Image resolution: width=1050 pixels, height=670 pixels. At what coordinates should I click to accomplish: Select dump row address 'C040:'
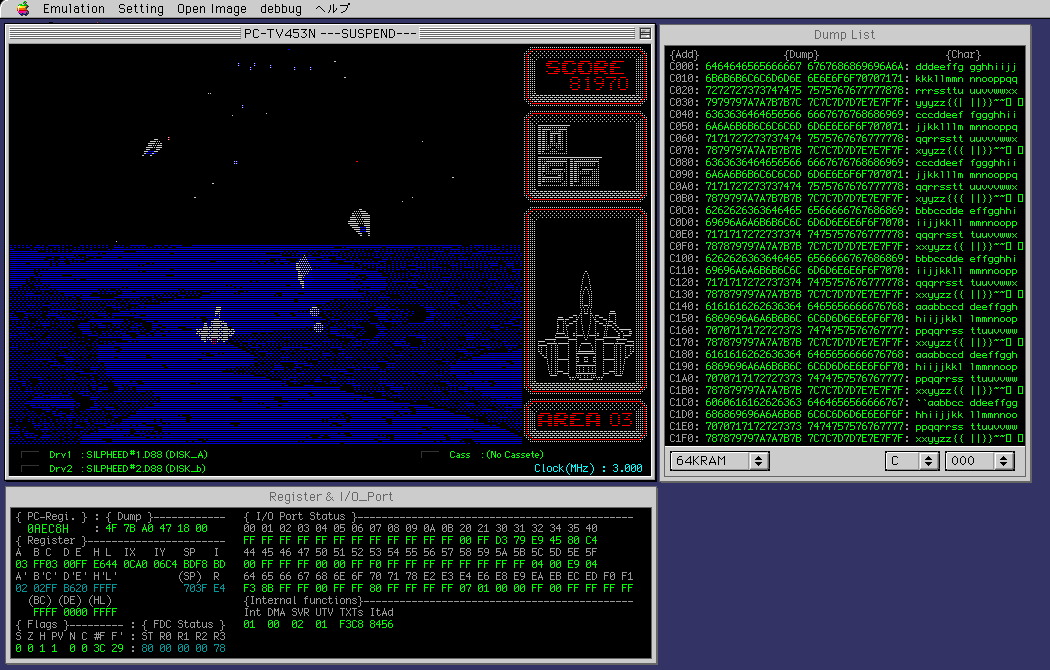click(684, 114)
